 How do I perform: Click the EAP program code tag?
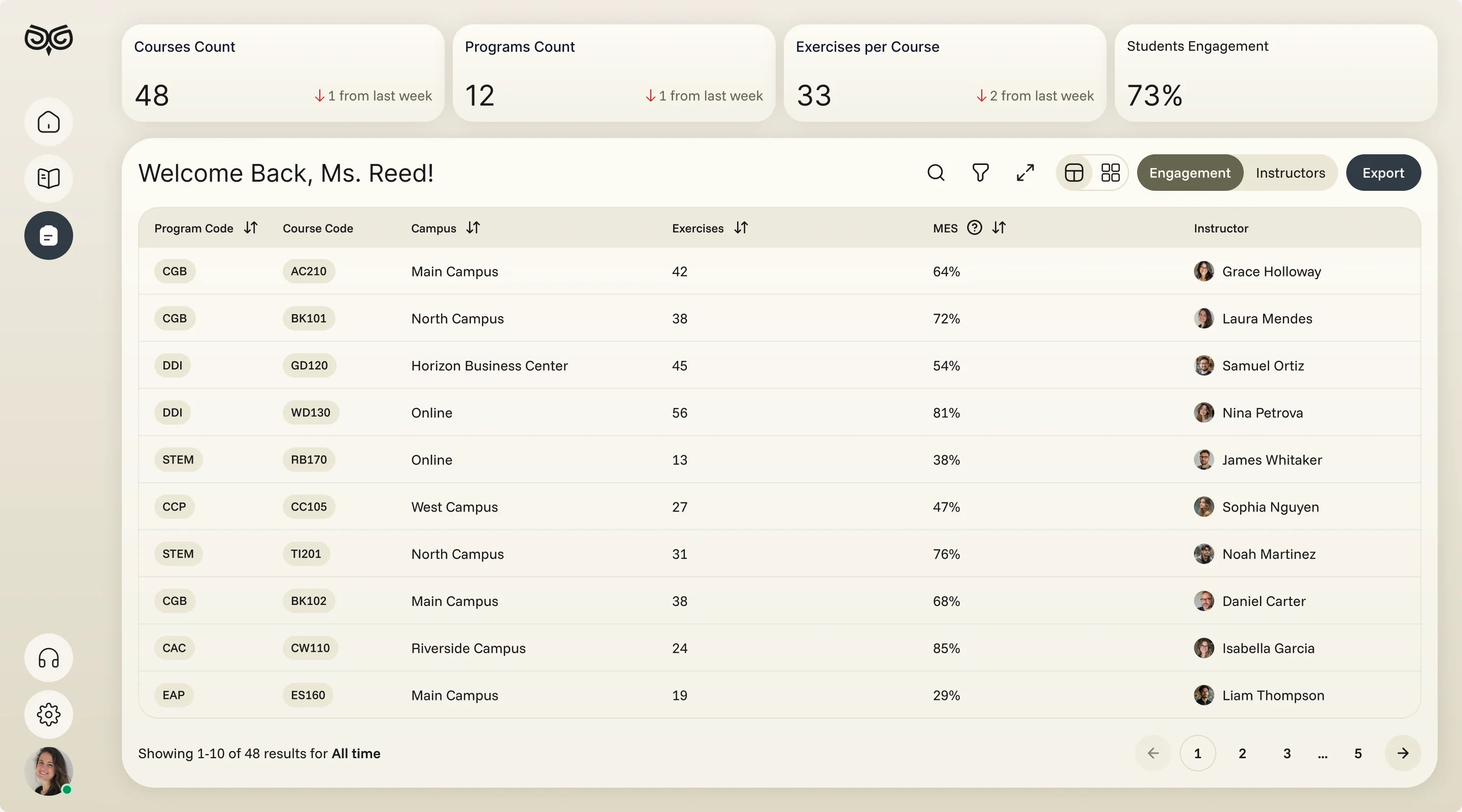tap(174, 695)
